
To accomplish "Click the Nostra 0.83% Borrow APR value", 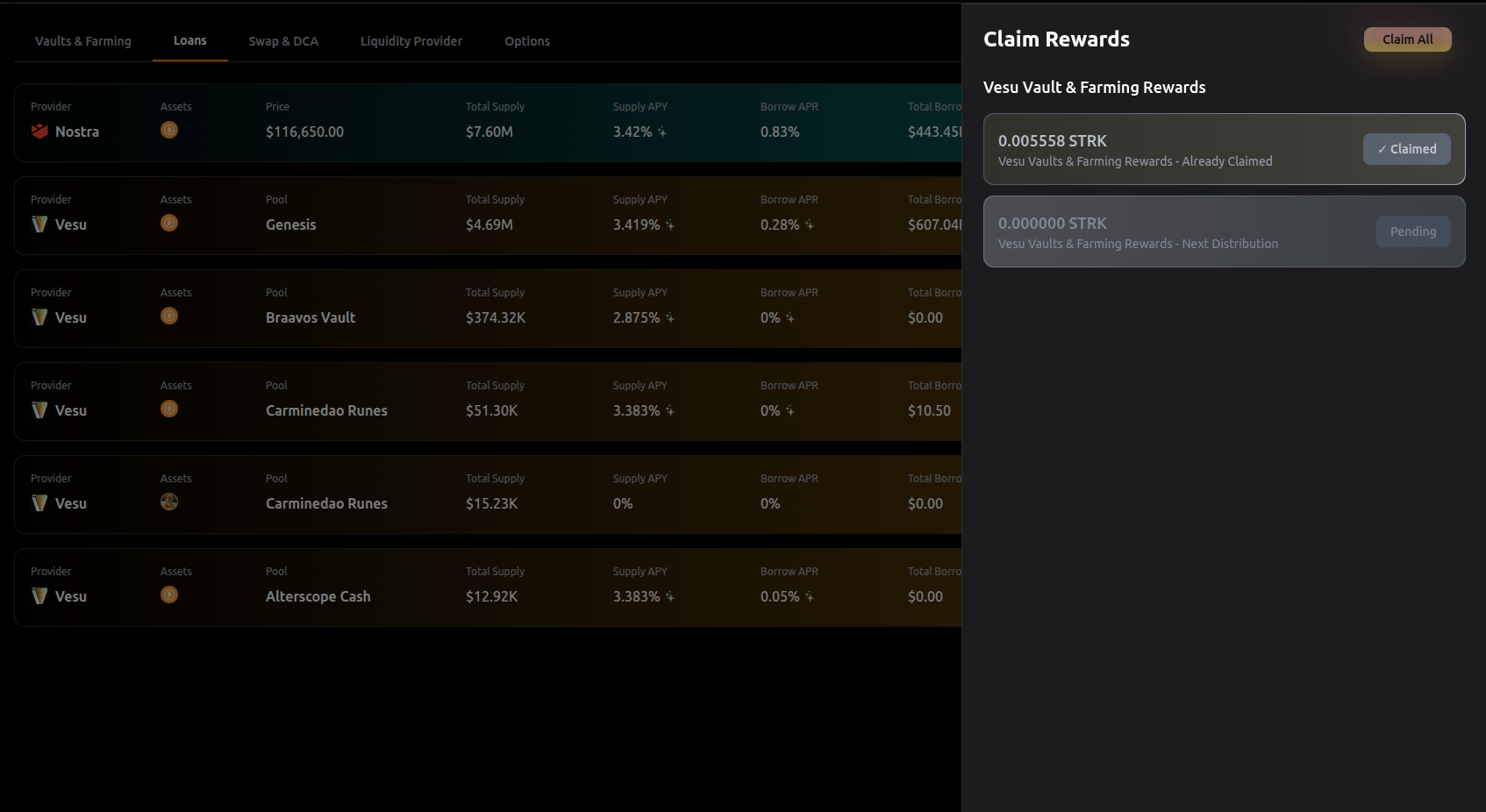I will 780,132.
